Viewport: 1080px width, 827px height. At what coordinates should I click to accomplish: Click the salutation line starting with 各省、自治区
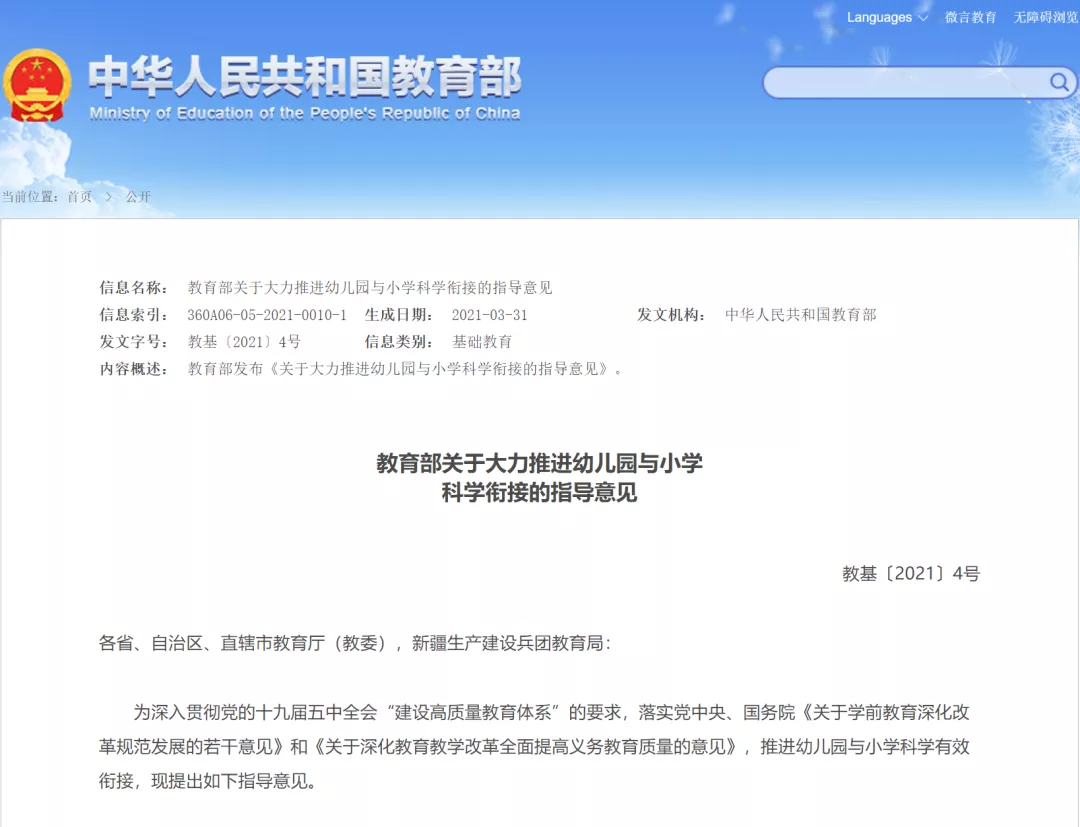click(354, 643)
